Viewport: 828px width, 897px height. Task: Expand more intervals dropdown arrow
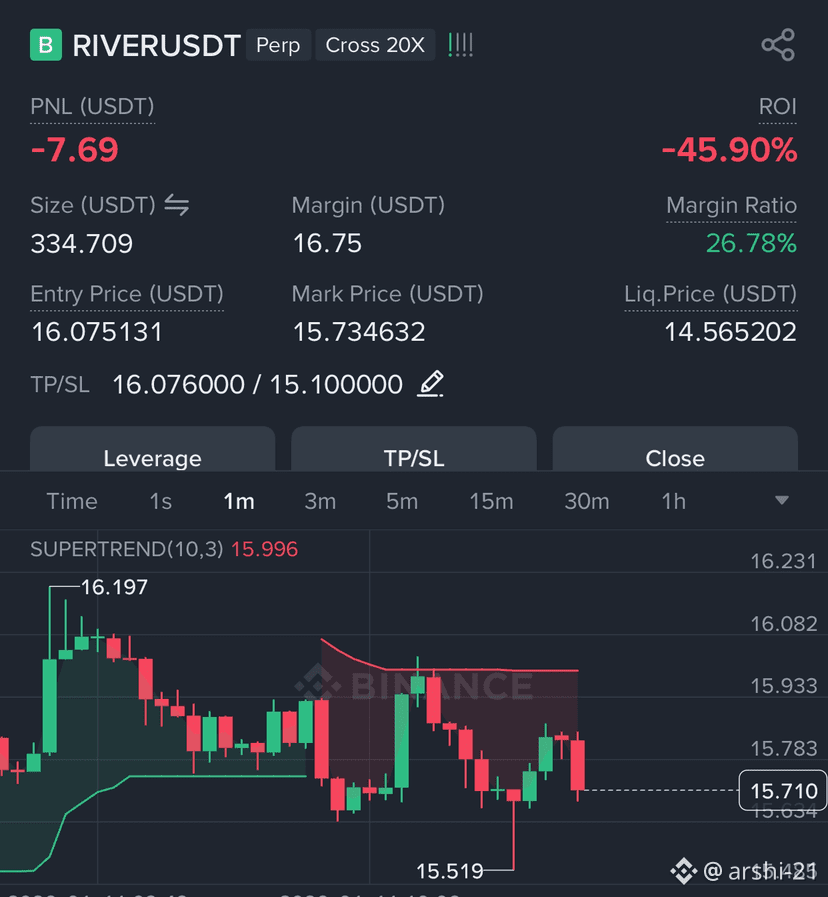[782, 501]
